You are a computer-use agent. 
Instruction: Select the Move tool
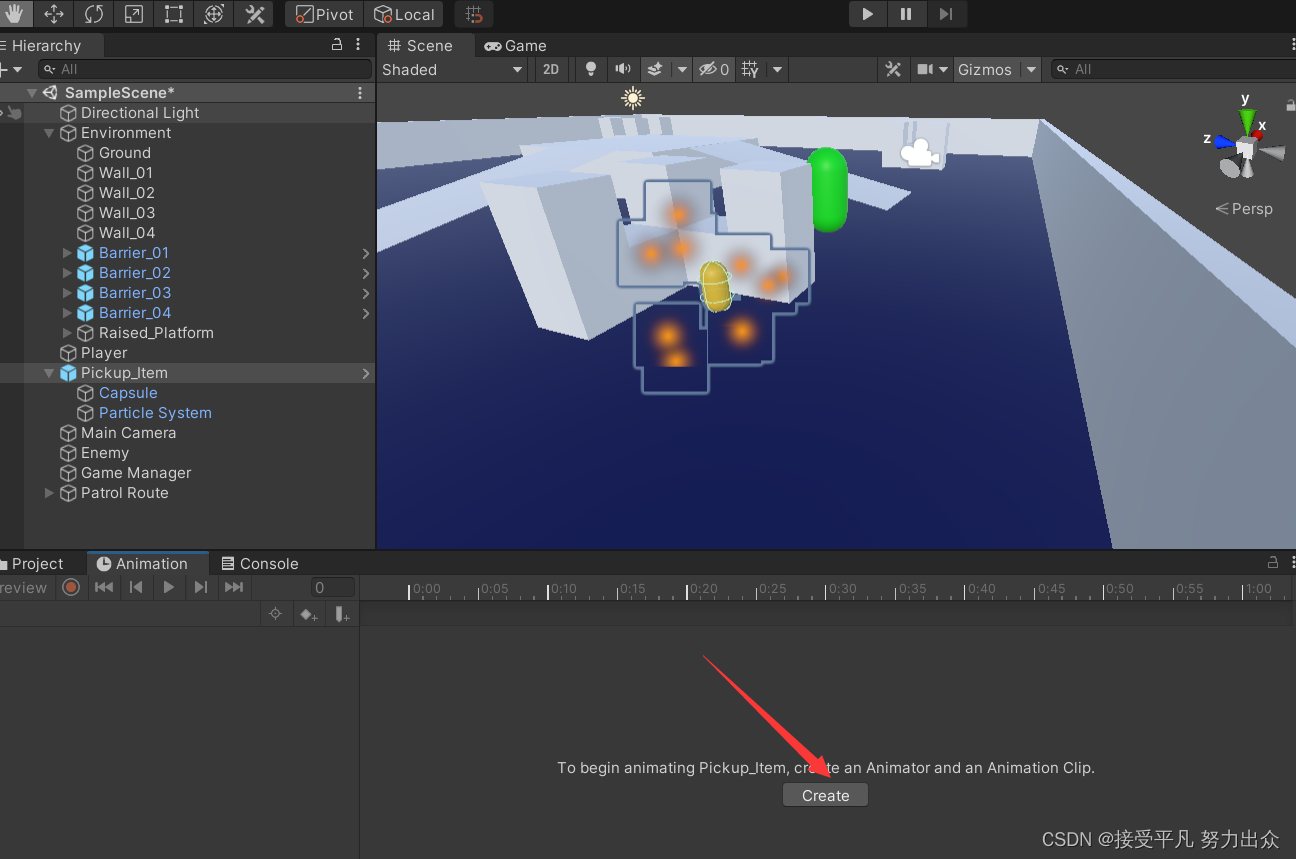tap(53, 14)
